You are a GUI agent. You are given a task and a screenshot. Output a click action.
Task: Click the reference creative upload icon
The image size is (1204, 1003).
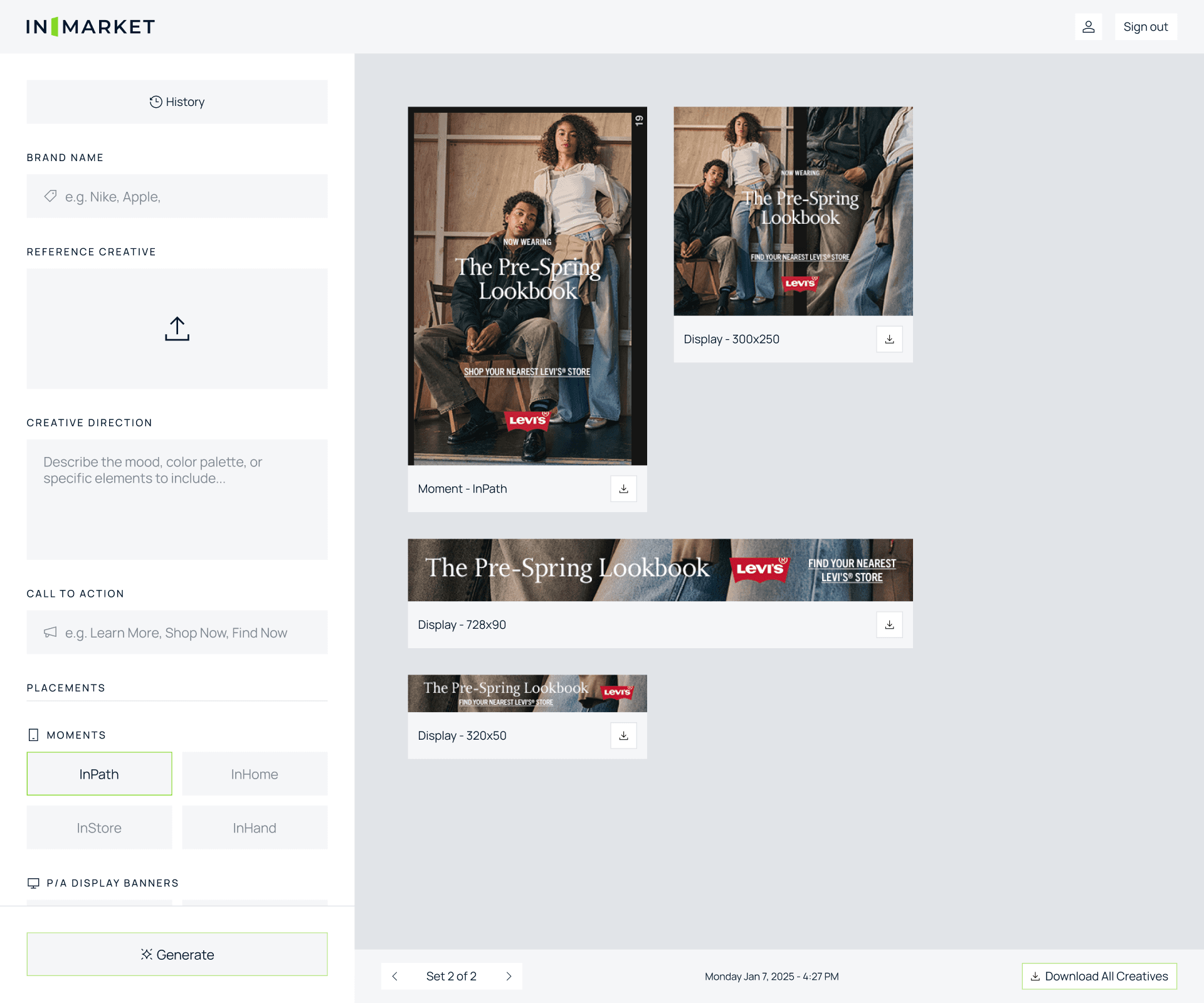click(177, 328)
